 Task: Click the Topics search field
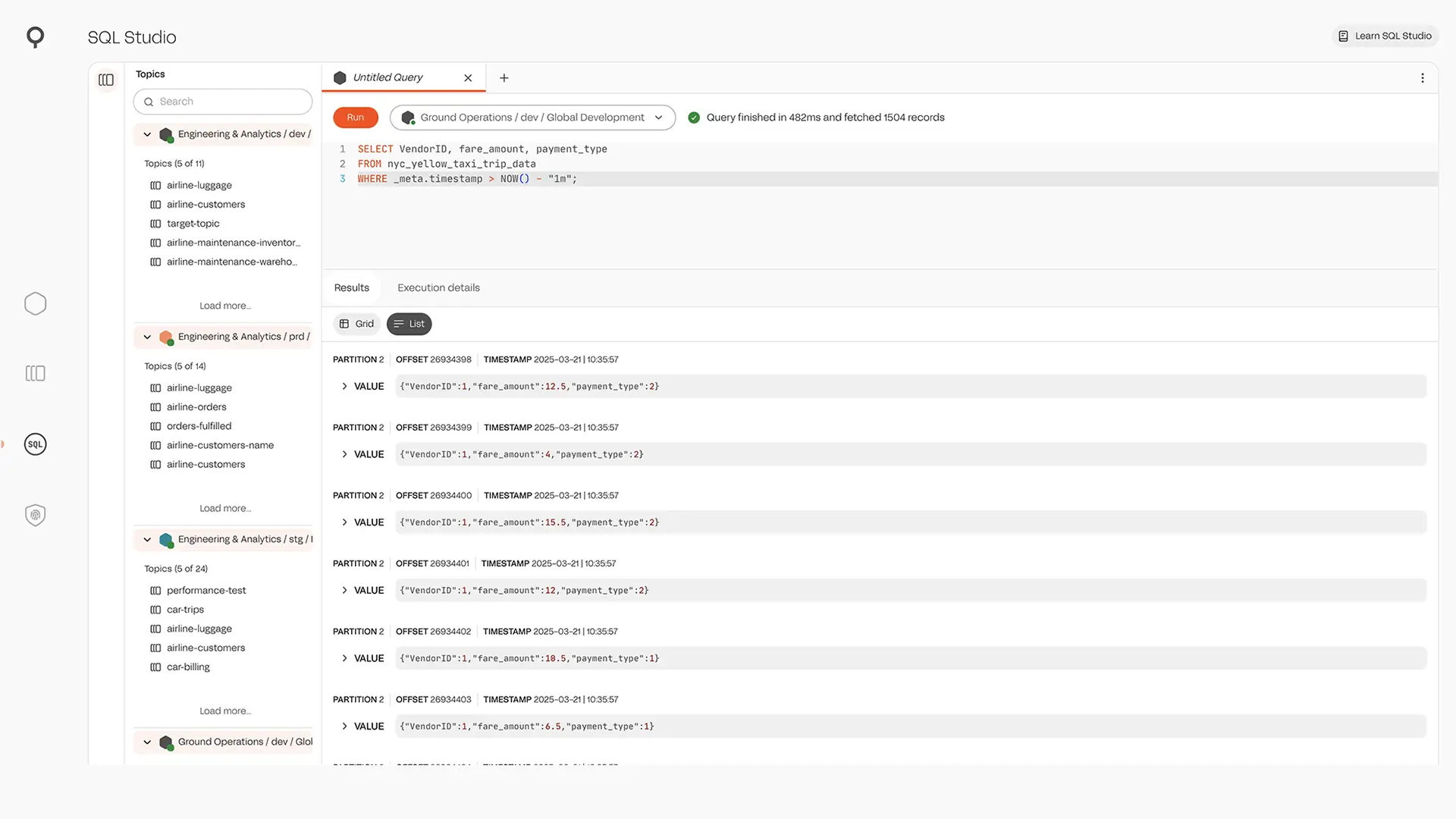coord(223,102)
